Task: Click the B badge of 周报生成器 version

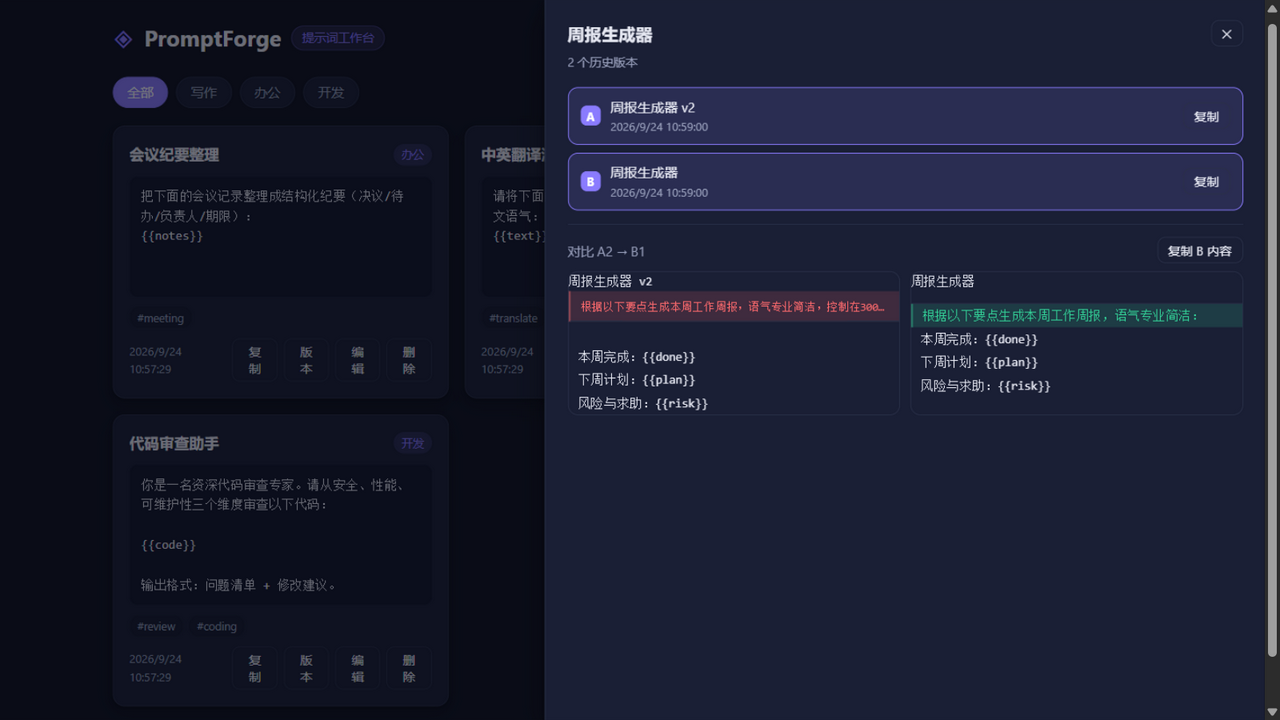Action: (x=590, y=181)
